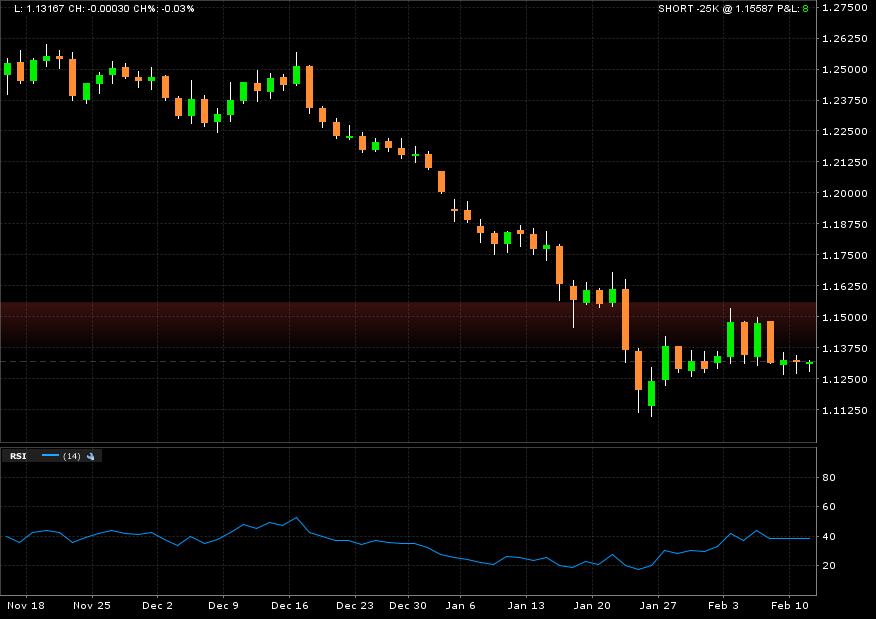The width and height of the screenshot is (876, 619).
Task: Click the 1.26250 price axis label
Action: 845,39
